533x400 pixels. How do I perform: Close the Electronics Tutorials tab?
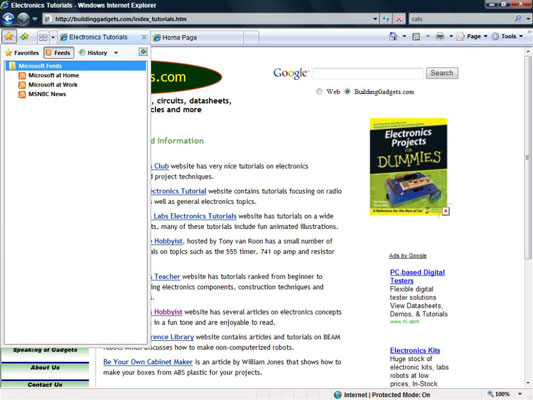coord(144,37)
